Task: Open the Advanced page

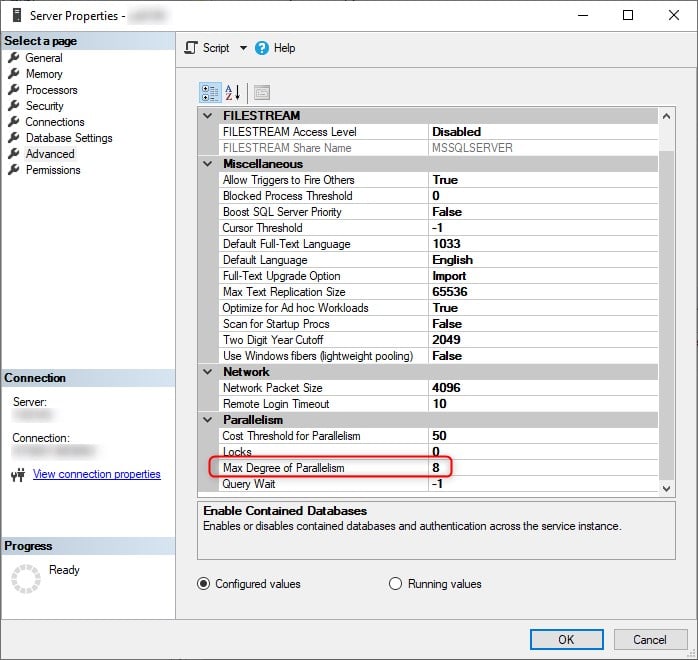Action: [50, 154]
